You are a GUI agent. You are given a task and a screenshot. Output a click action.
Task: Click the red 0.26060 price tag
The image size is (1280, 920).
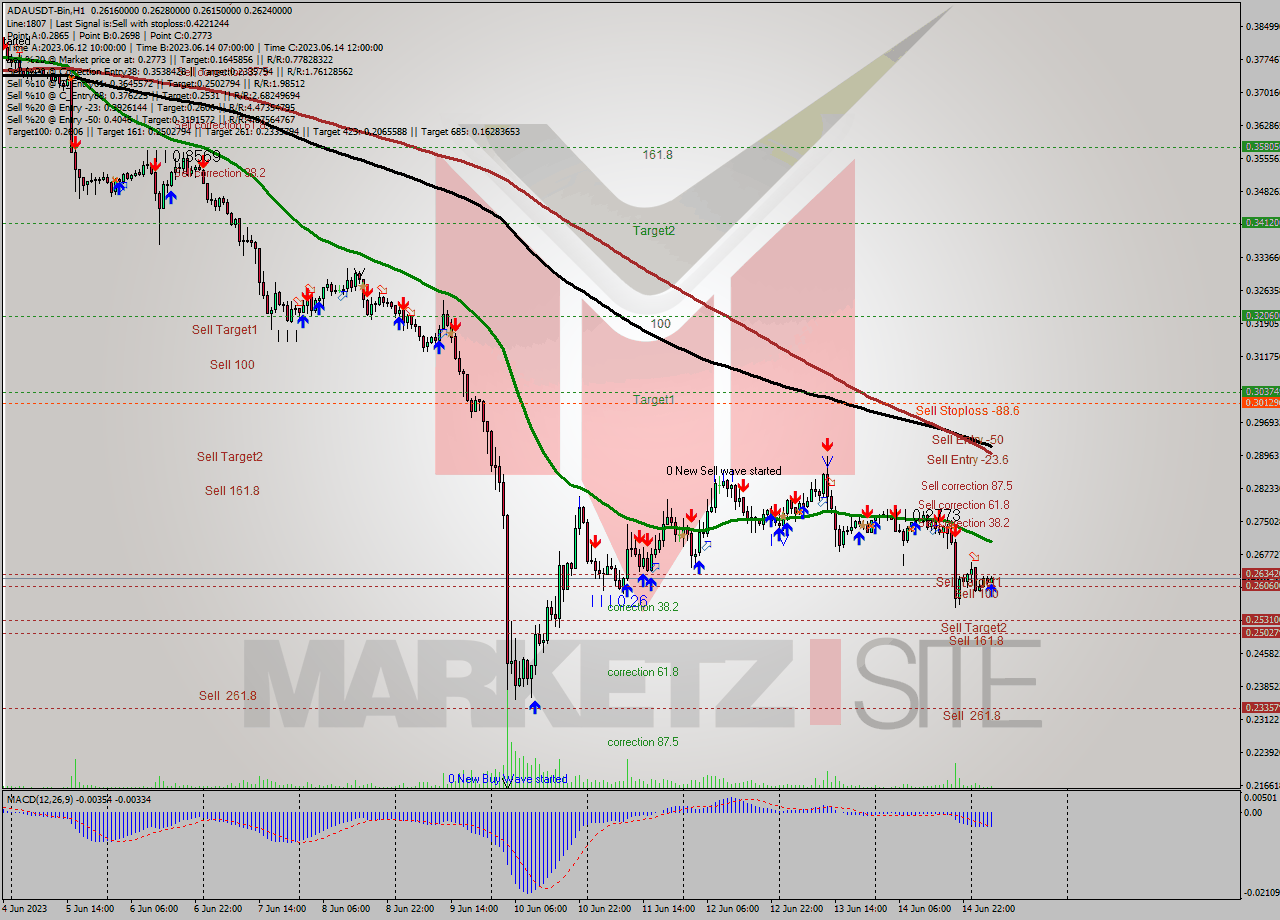(x=1260, y=585)
